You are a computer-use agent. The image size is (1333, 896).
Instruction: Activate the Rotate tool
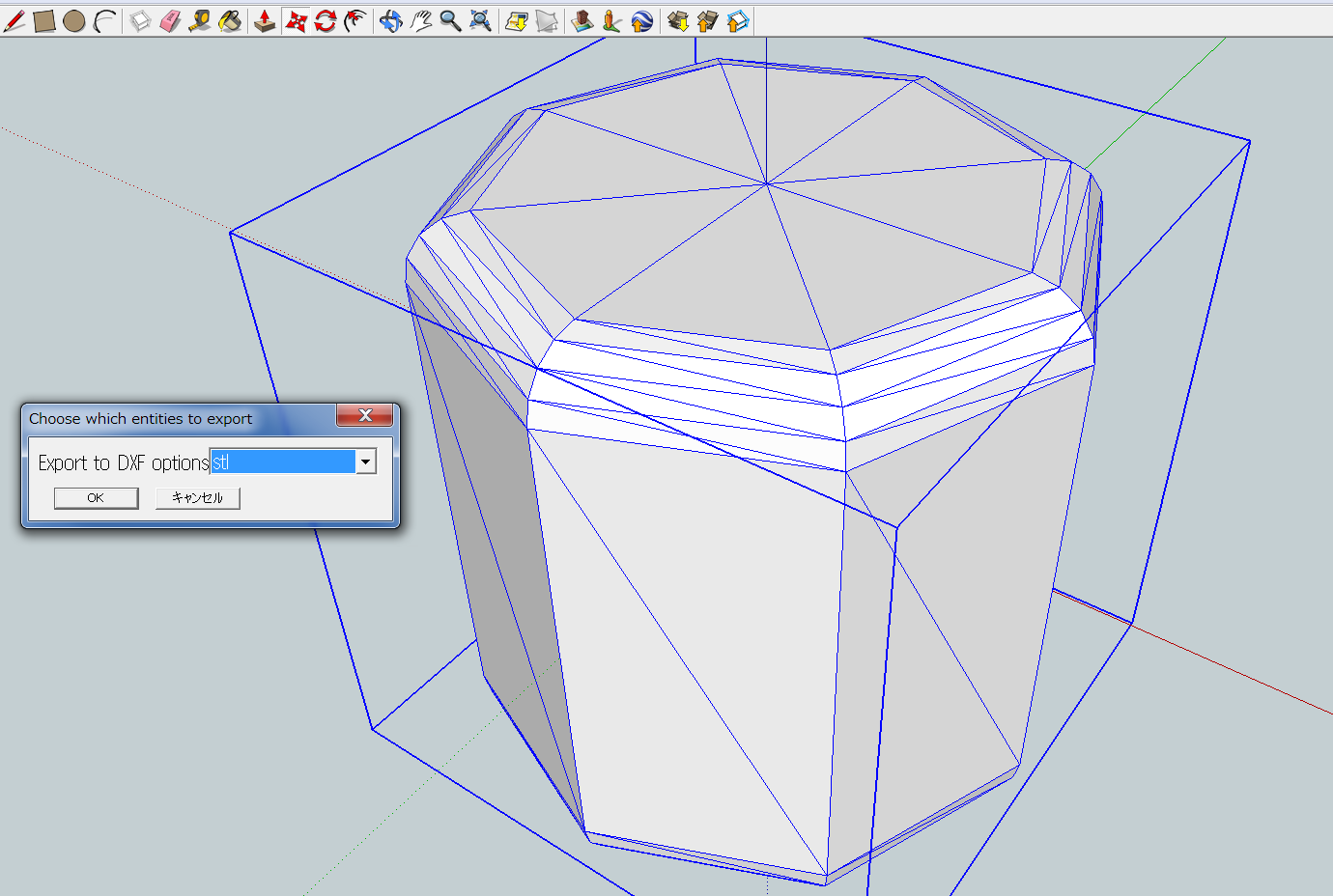pyautogui.click(x=326, y=19)
